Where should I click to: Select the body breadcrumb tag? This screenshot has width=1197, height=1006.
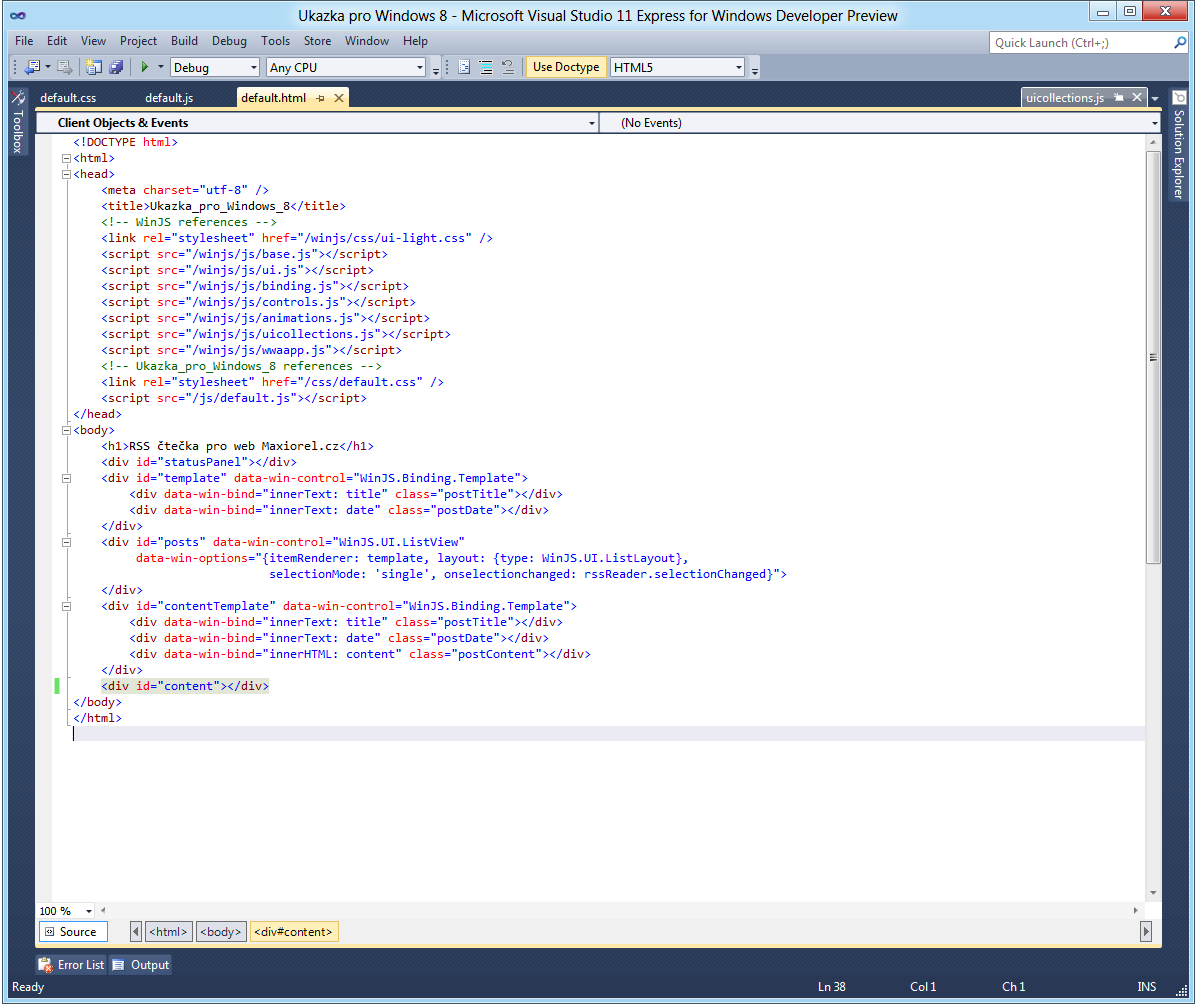click(x=221, y=932)
